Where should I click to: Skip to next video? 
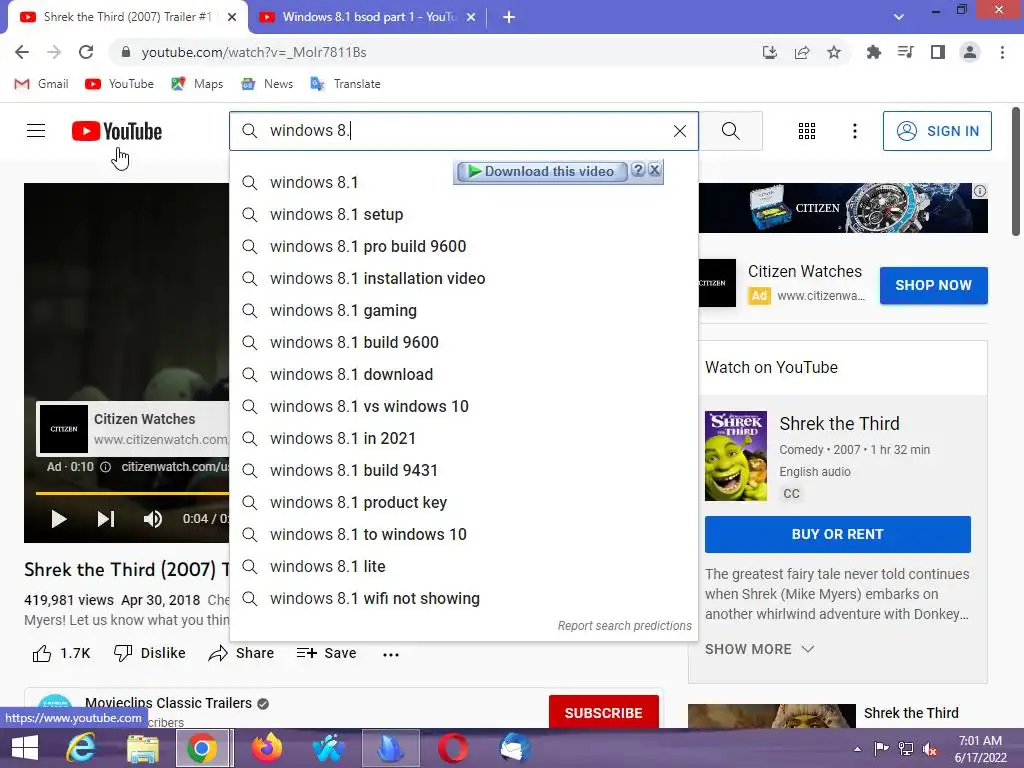click(x=106, y=519)
